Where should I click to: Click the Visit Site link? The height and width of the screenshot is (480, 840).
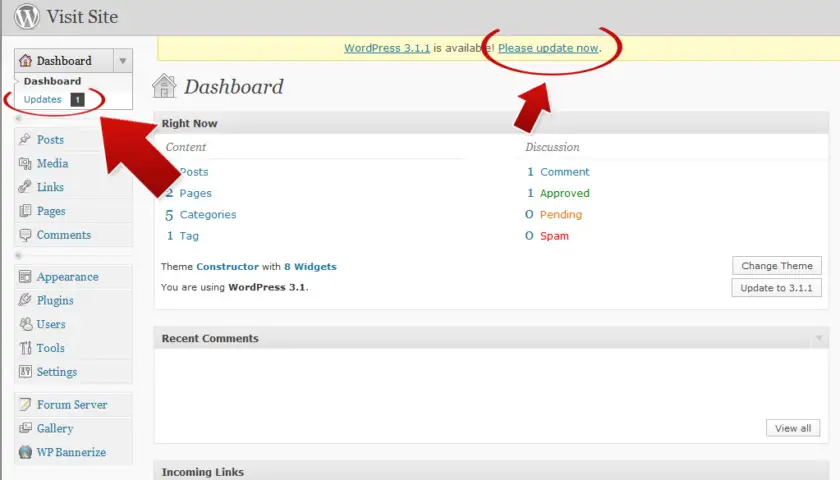[82, 17]
